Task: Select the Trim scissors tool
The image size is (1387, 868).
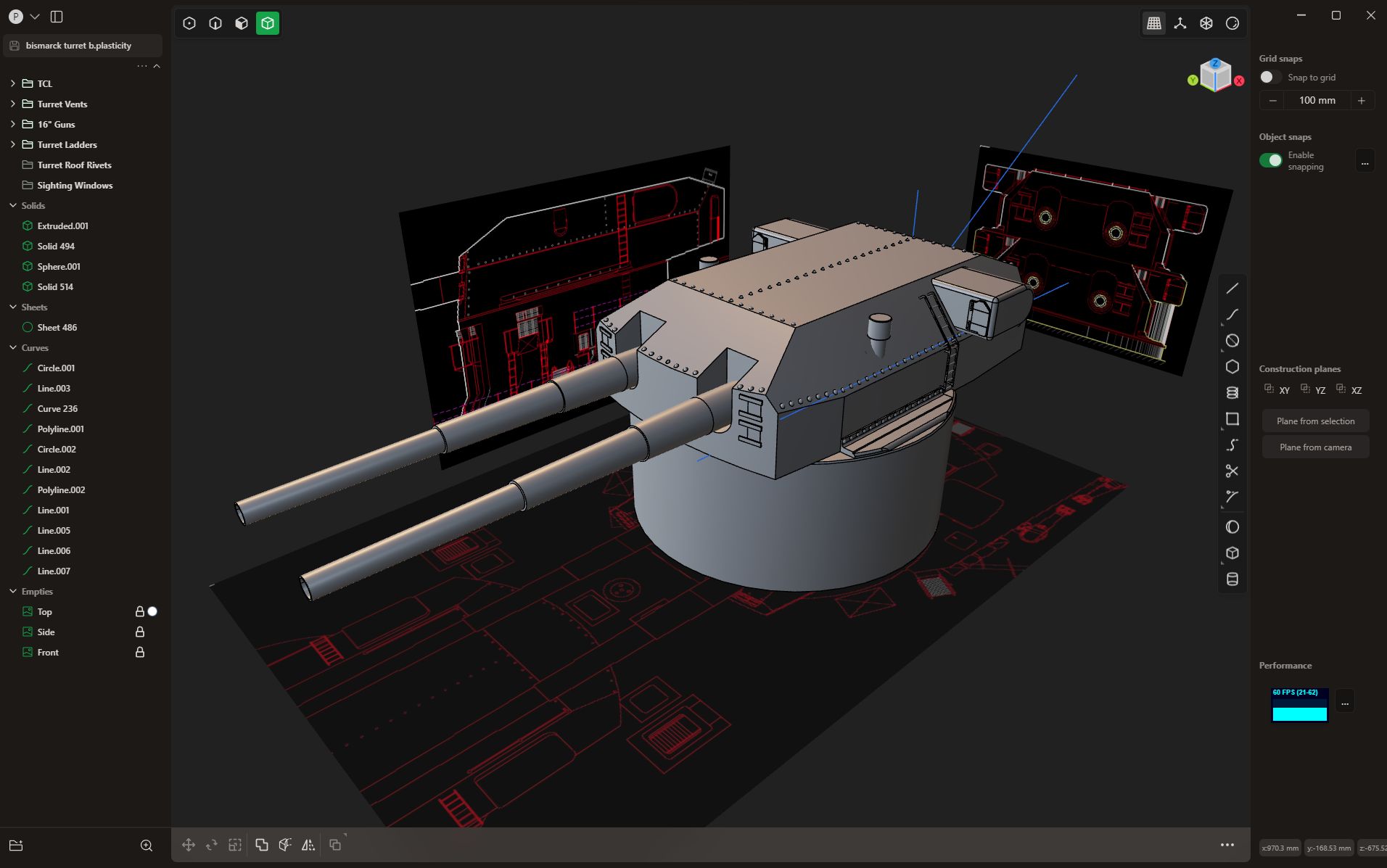Action: pyautogui.click(x=1232, y=471)
